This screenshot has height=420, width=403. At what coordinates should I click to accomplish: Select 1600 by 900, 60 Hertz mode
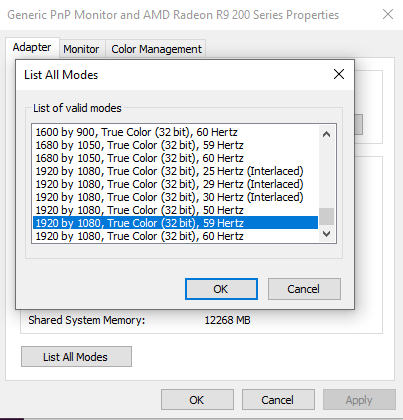(175, 132)
